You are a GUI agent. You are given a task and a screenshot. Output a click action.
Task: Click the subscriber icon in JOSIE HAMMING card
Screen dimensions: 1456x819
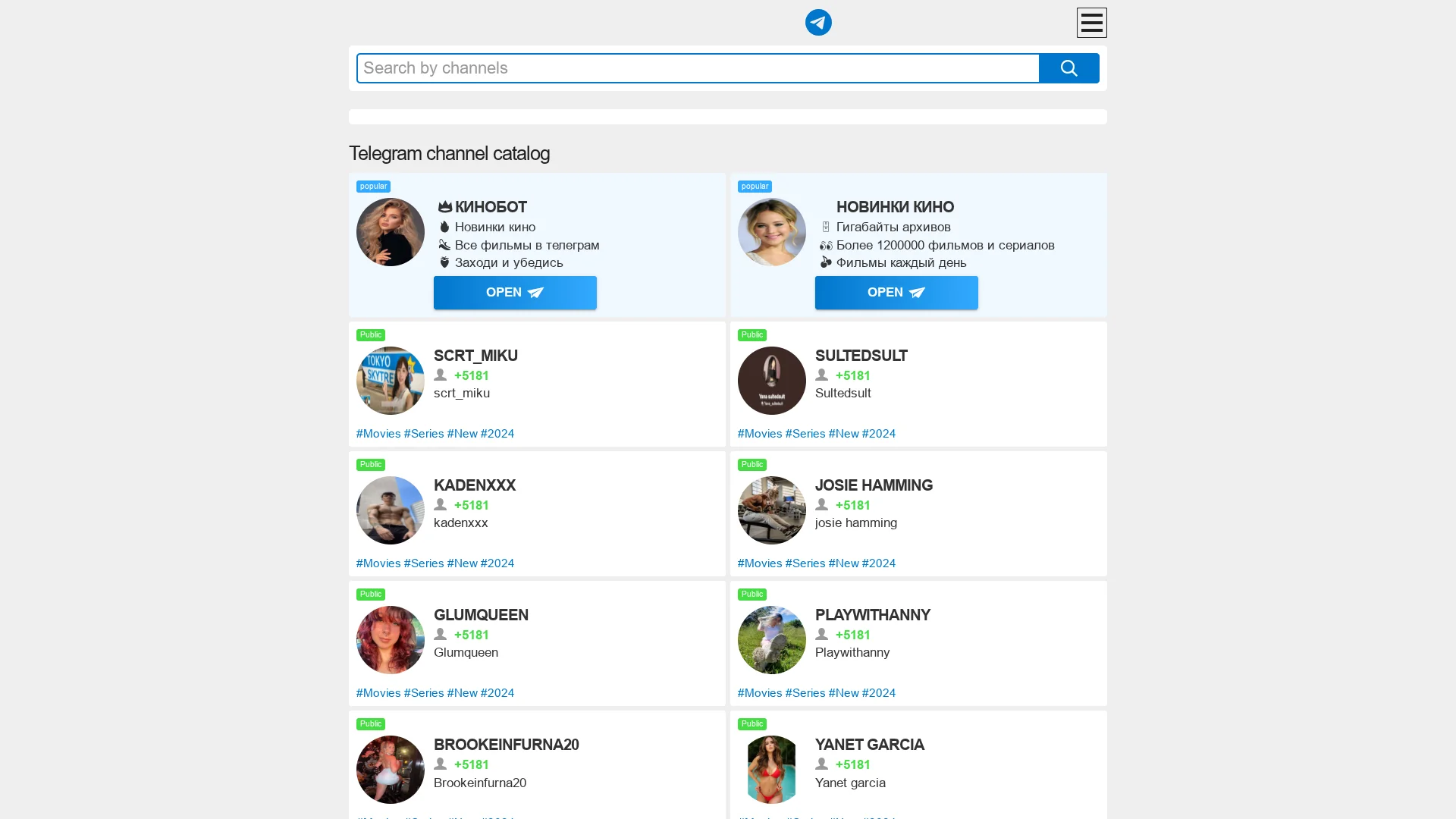pos(821,504)
